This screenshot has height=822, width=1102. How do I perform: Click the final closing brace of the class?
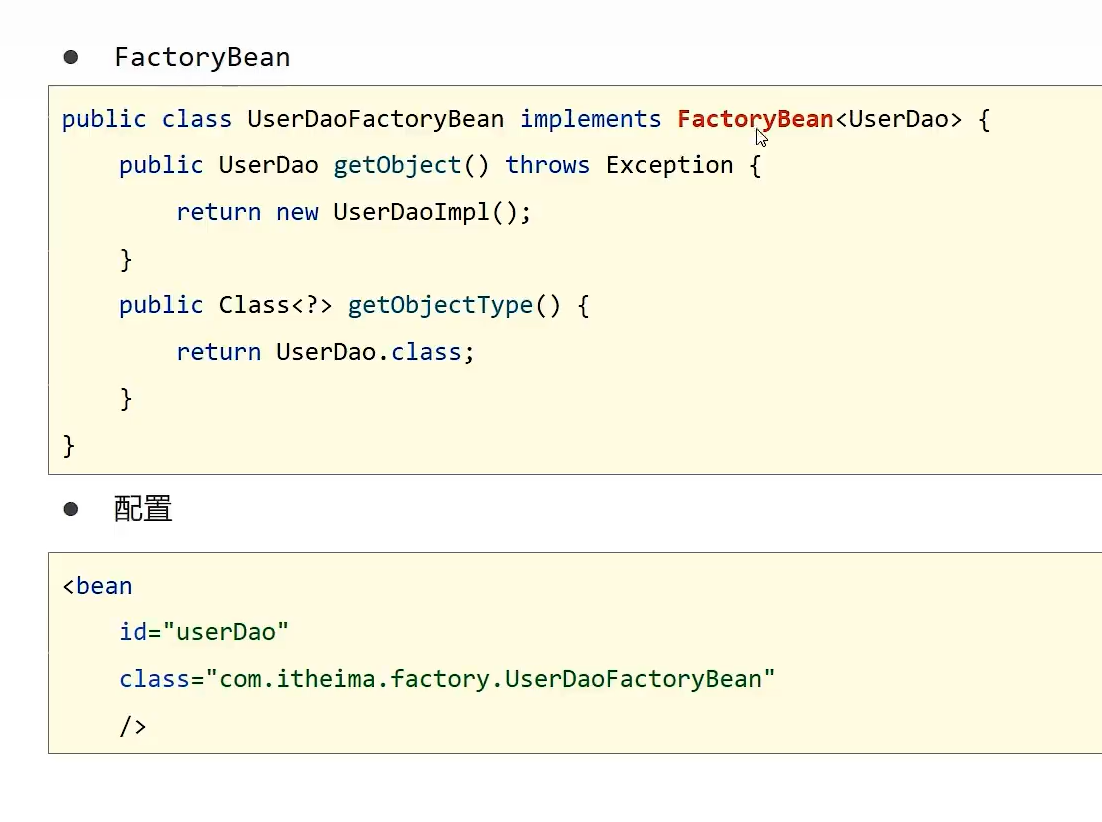[x=69, y=445]
